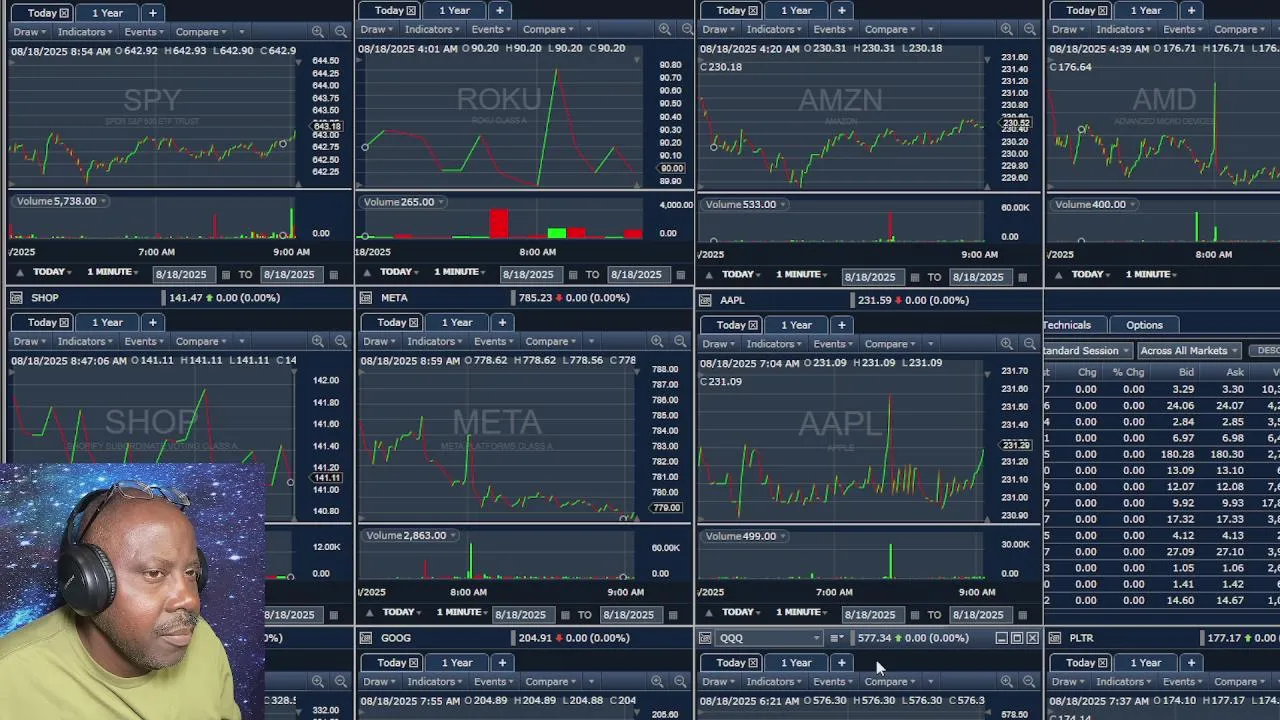
Task: Click the PLTR panel symbol icon
Action: tap(1055, 637)
